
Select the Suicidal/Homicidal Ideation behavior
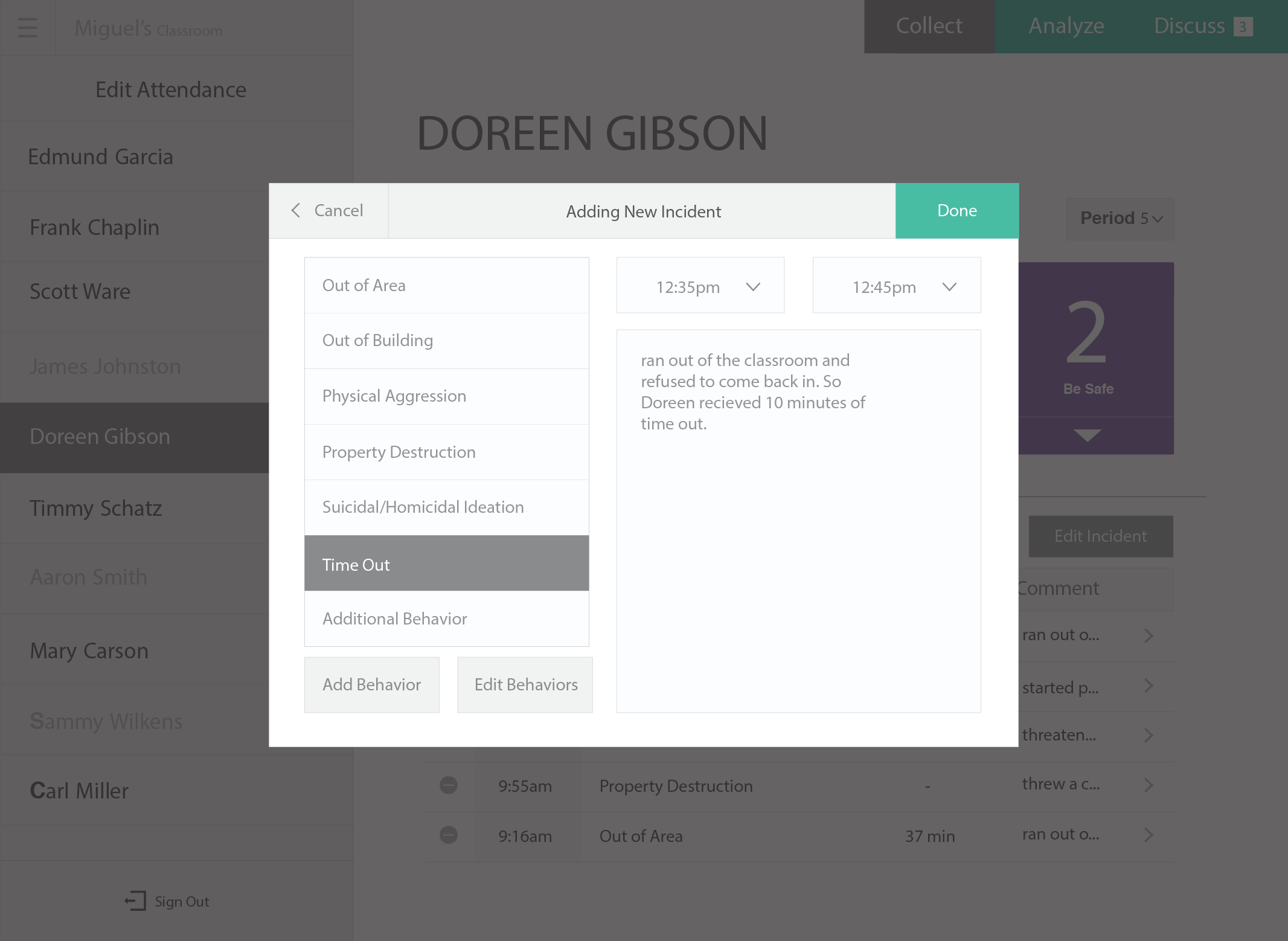pos(447,506)
